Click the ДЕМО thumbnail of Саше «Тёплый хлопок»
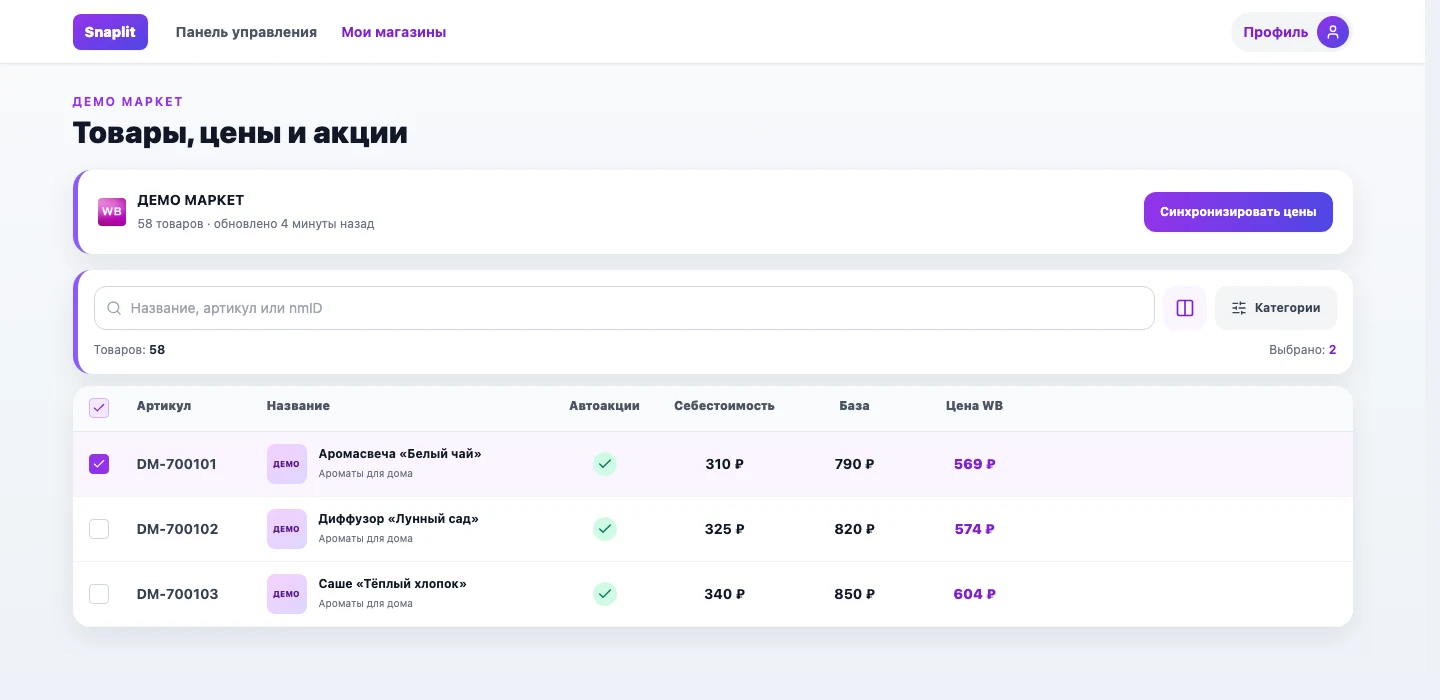The height and width of the screenshot is (700, 1440). pyautogui.click(x=286, y=594)
